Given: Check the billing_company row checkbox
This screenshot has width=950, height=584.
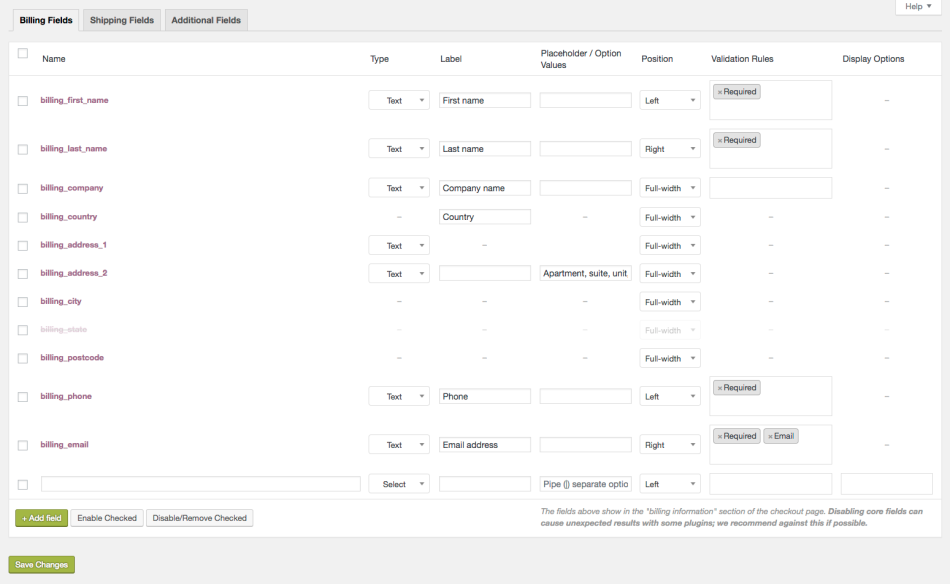Looking at the screenshot, I should [22, 187].
